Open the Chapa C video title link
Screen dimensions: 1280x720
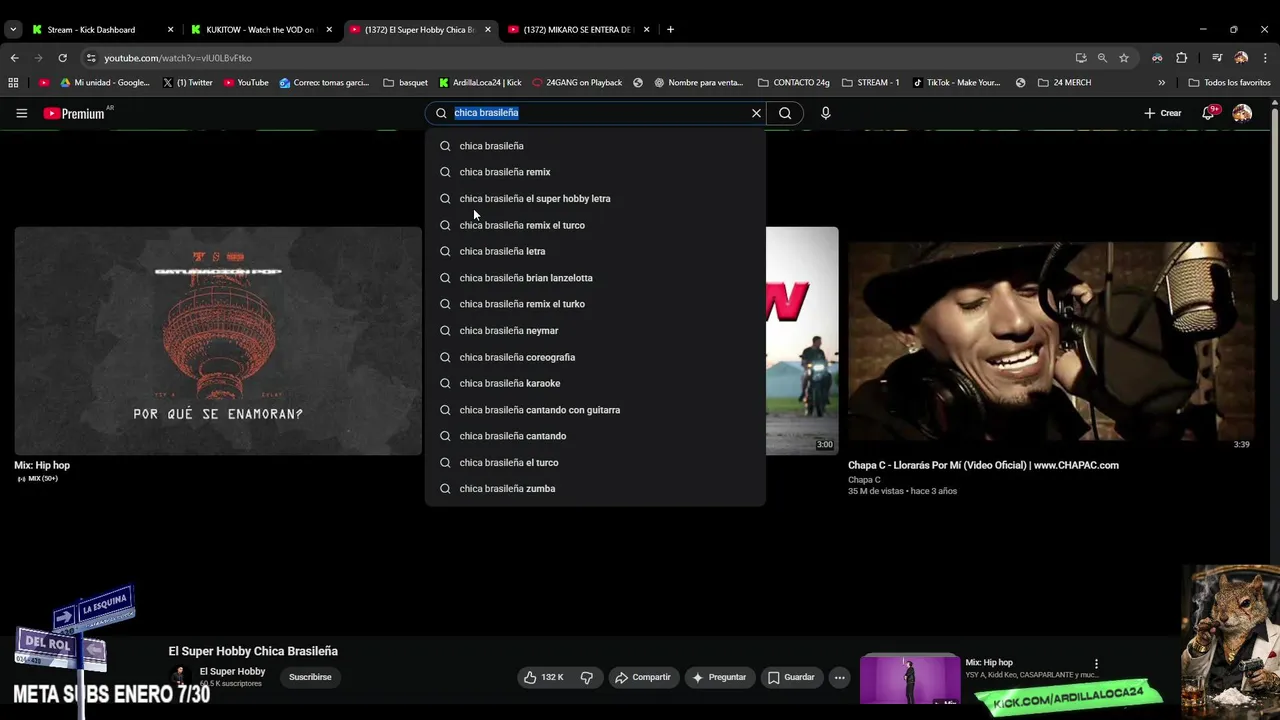coord(983,465)
